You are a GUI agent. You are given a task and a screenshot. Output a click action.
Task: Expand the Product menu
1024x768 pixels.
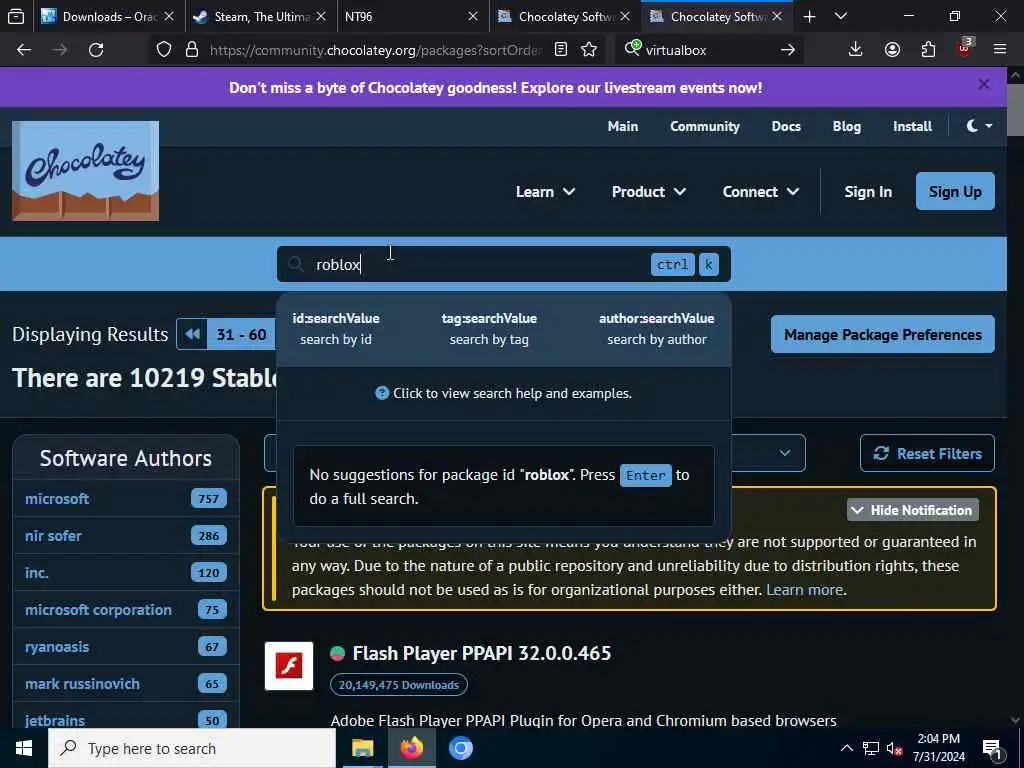(648, 192)
